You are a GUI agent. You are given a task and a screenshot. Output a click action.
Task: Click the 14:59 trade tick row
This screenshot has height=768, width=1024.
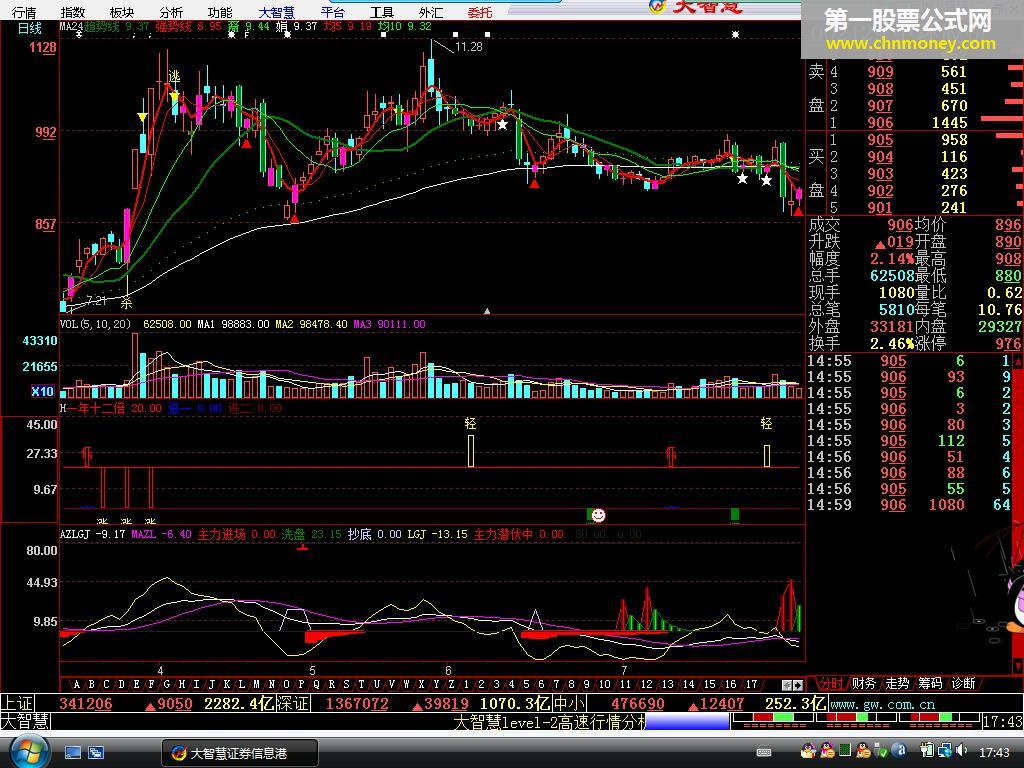[x=909, y=505]
